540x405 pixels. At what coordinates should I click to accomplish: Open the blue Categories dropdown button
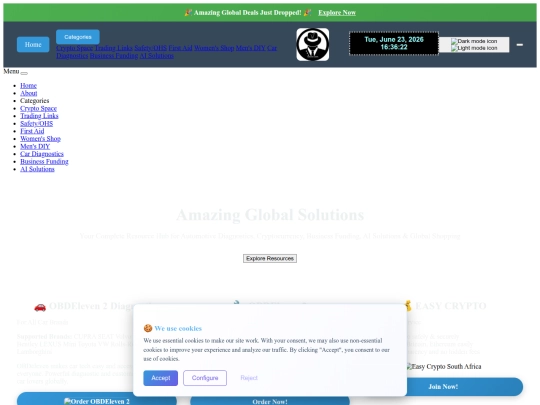coord(78,37)
